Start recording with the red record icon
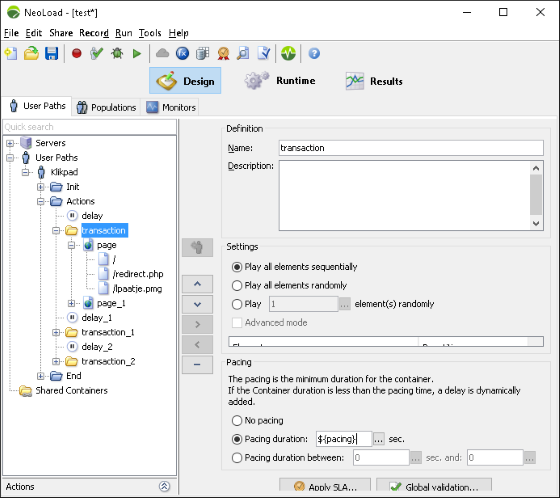Screen dimensions: 560x498 (x=76, y=54)
